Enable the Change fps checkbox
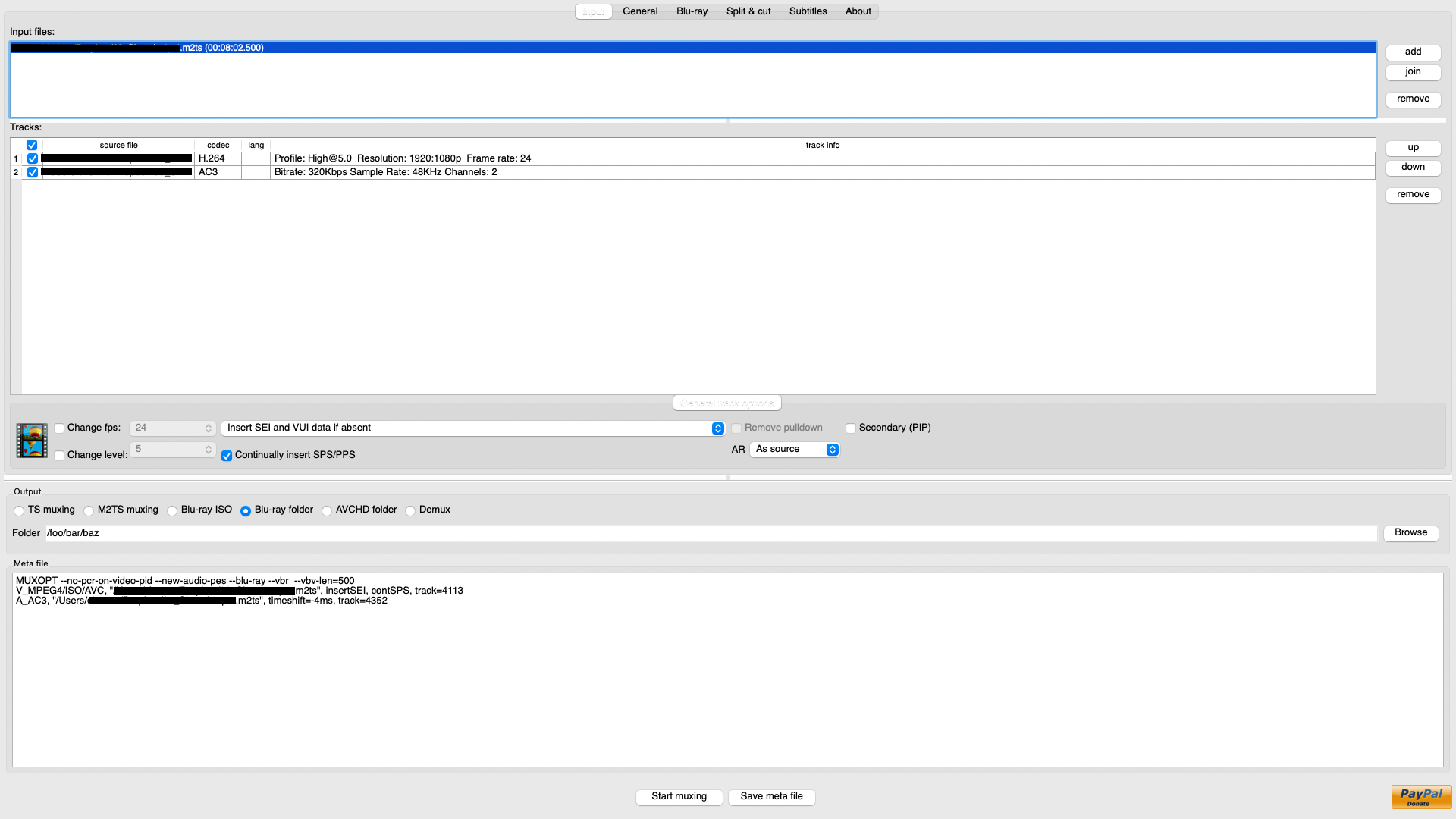 (59, 428)
